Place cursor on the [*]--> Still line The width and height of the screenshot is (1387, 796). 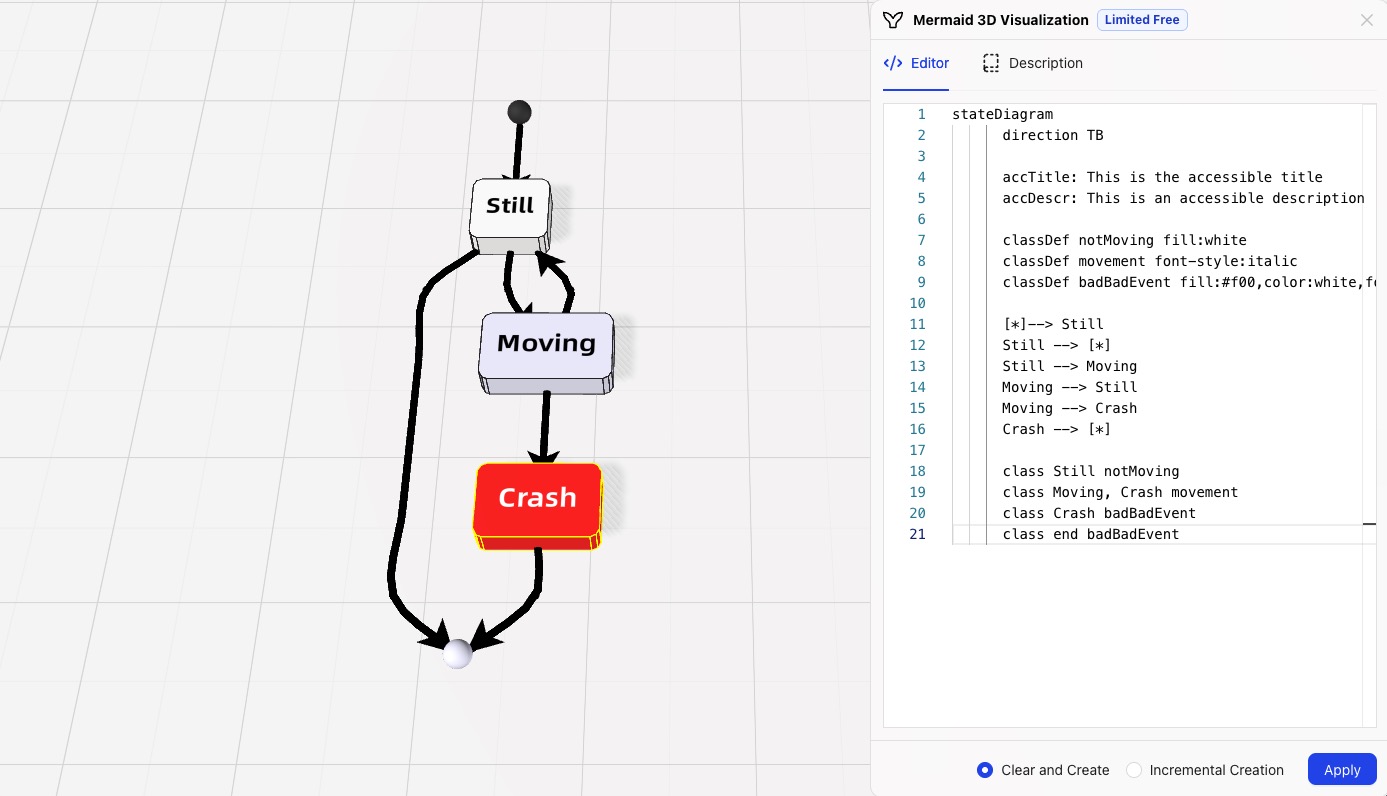(x=1053, y=324)
